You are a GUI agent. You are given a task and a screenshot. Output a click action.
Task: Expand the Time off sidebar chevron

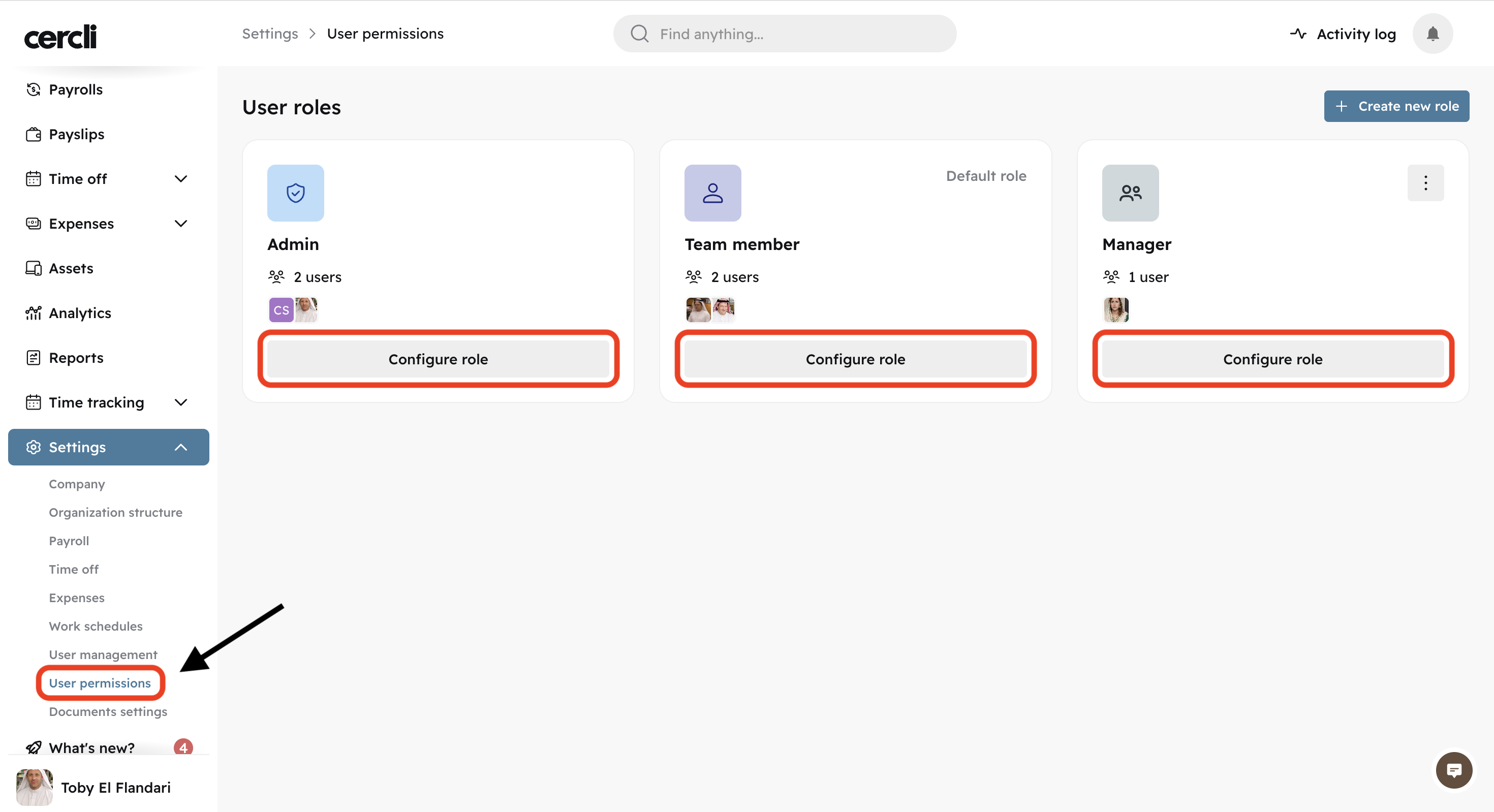pyautogui.click(x=181, y=179)
